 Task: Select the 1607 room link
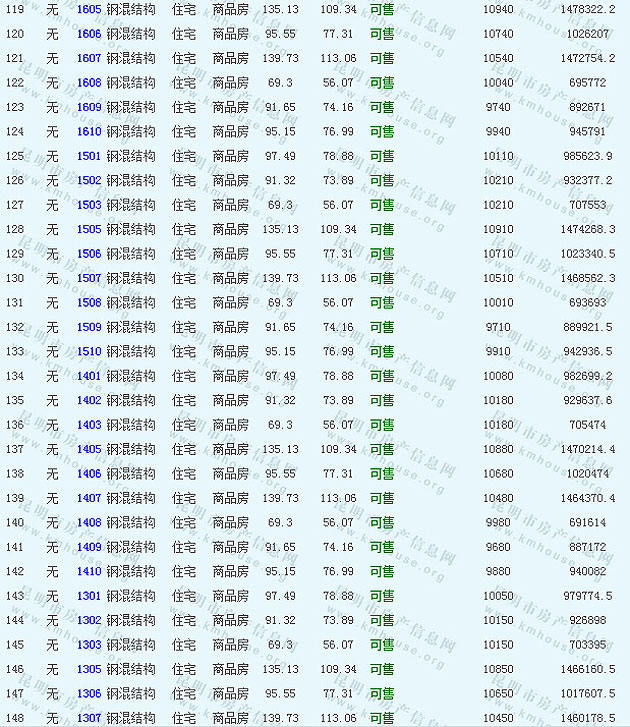click(89, 58)
